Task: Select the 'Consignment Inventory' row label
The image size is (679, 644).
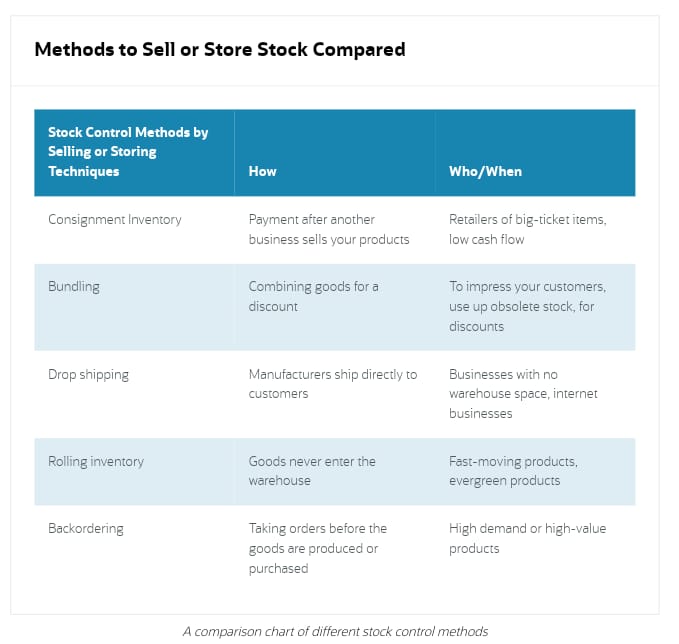Action: click(x=115, y=220)
